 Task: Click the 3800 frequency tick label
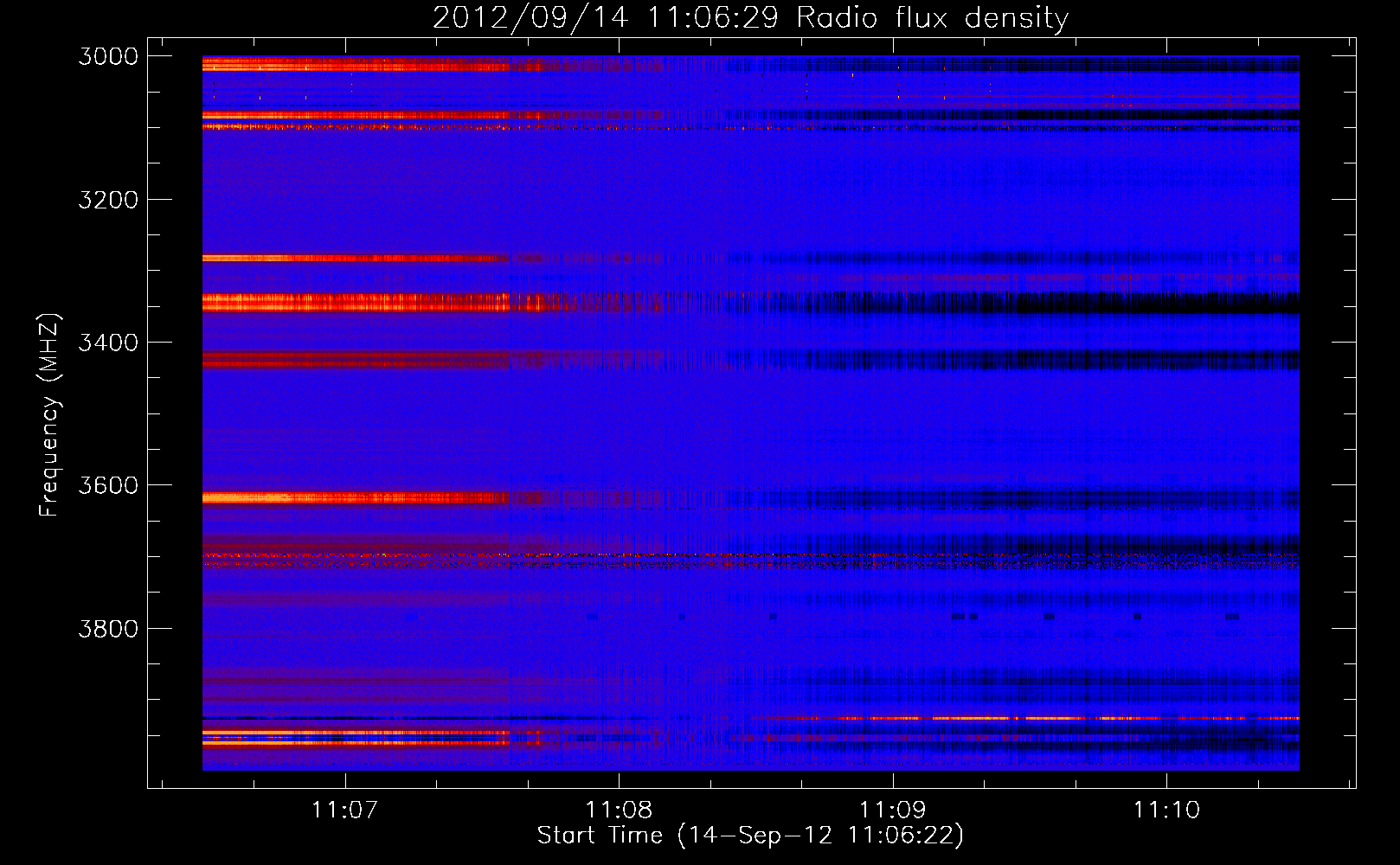(x=108, y=628)
